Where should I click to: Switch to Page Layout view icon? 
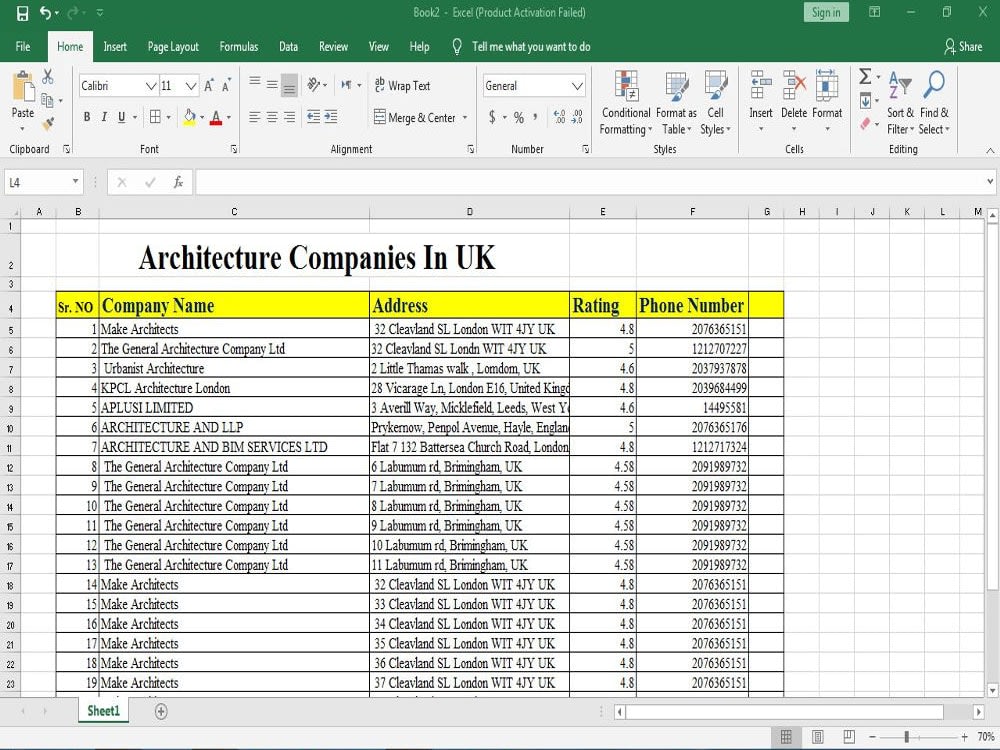pyautogui.click(x=818, y=737)
